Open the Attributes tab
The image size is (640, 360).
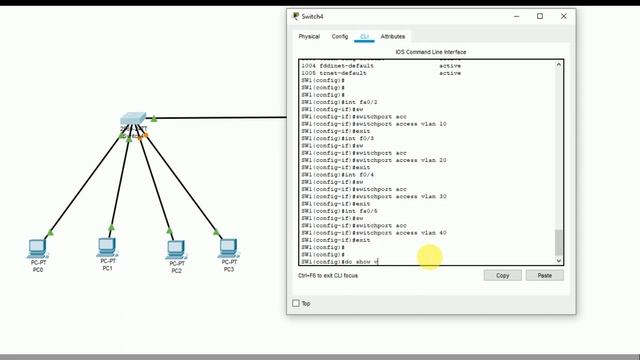[x=393, y=36]
